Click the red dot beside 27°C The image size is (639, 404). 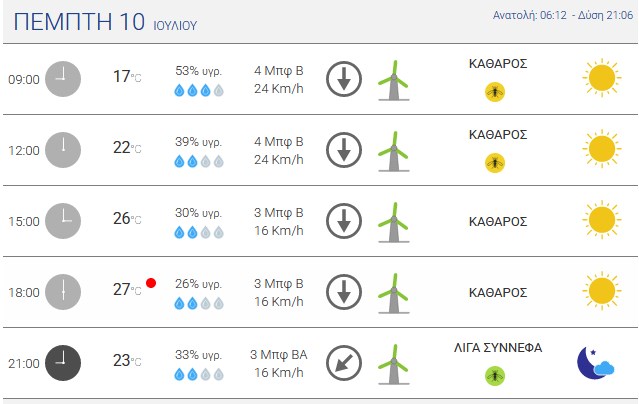[x=151, y=283]
